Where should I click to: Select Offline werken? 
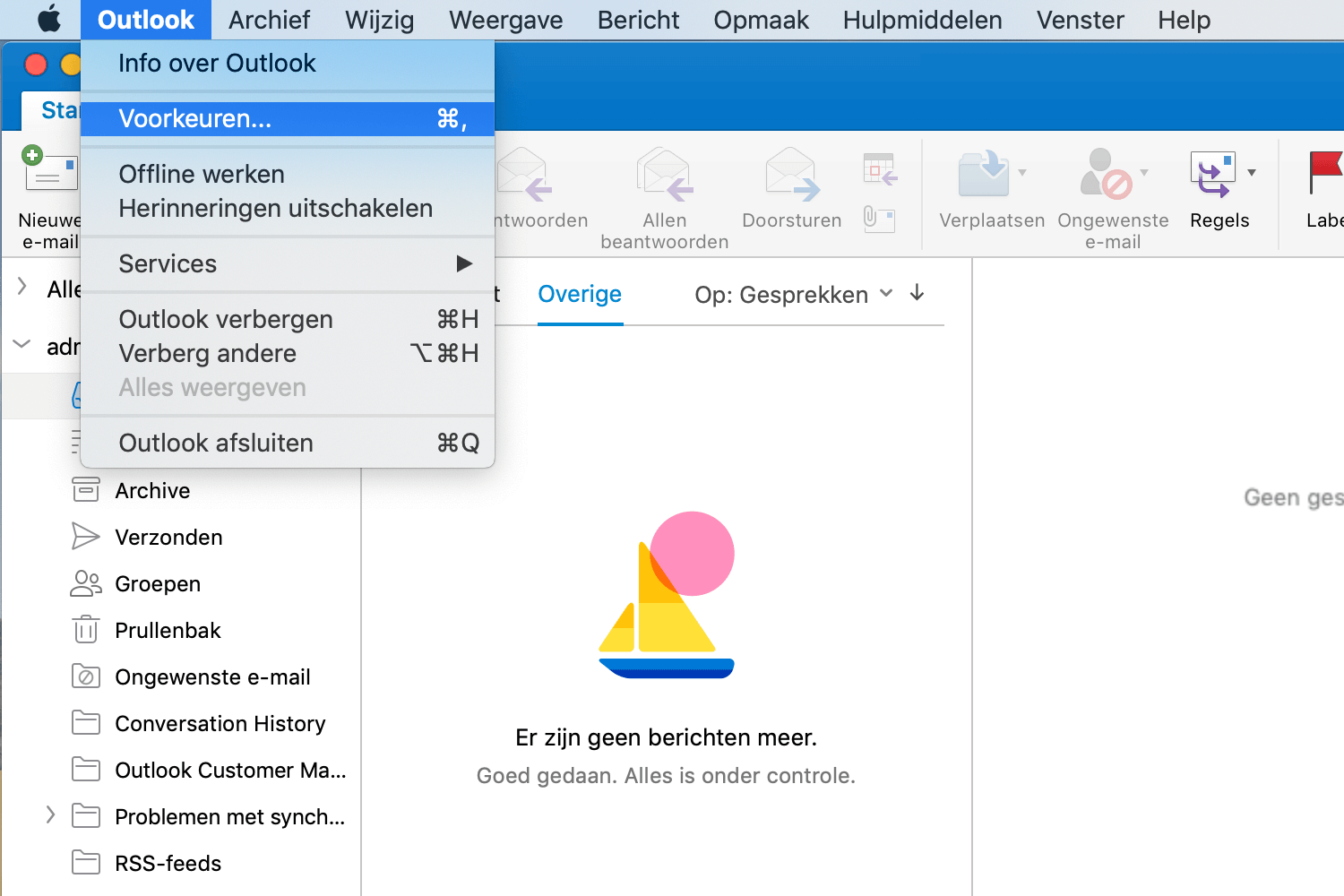tap(288, 174)
